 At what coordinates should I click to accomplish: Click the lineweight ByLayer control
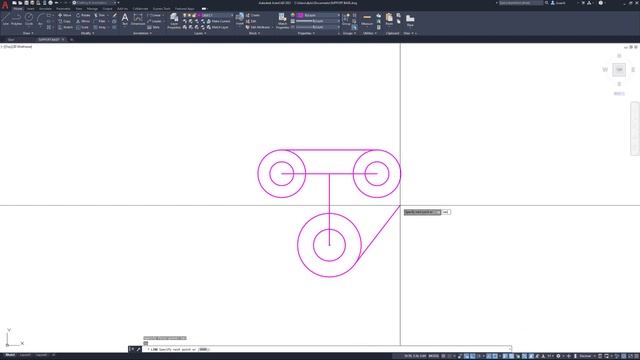coord(318,21)
